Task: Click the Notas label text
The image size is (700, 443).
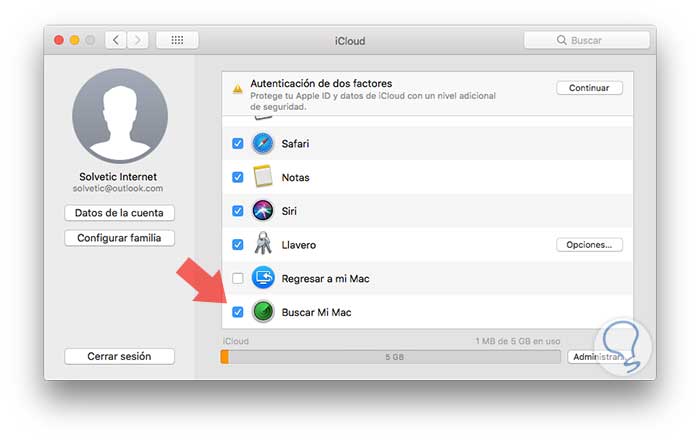Action: (x=296, y=178)
